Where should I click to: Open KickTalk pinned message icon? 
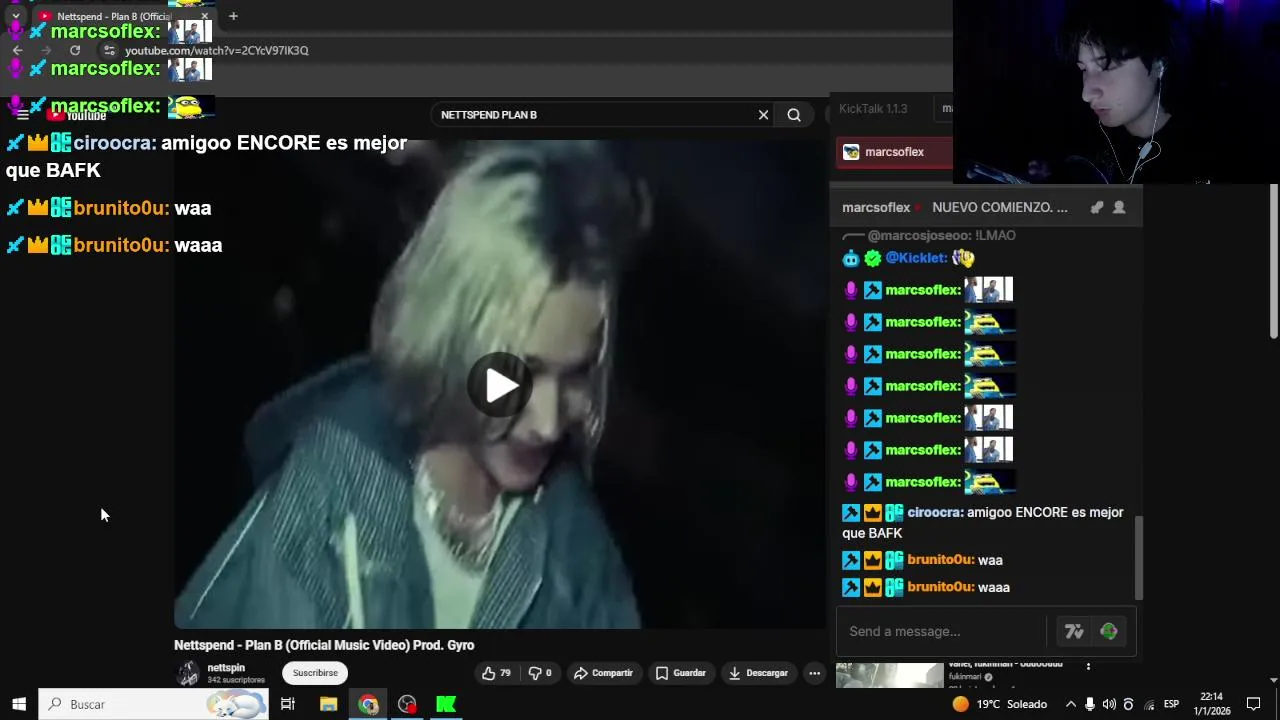(1097, 207)
